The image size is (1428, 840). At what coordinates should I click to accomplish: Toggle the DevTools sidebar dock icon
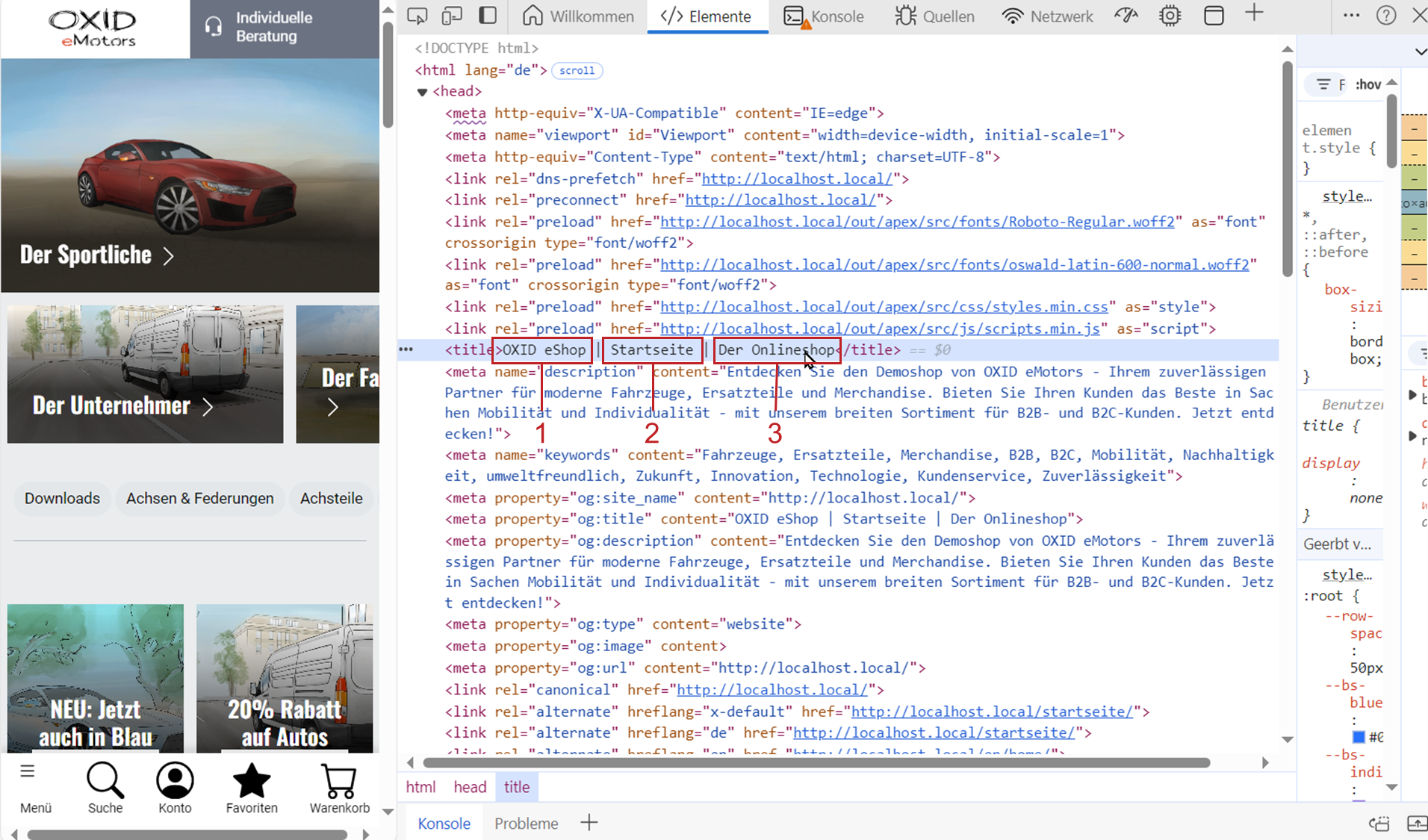click(488, 16)
